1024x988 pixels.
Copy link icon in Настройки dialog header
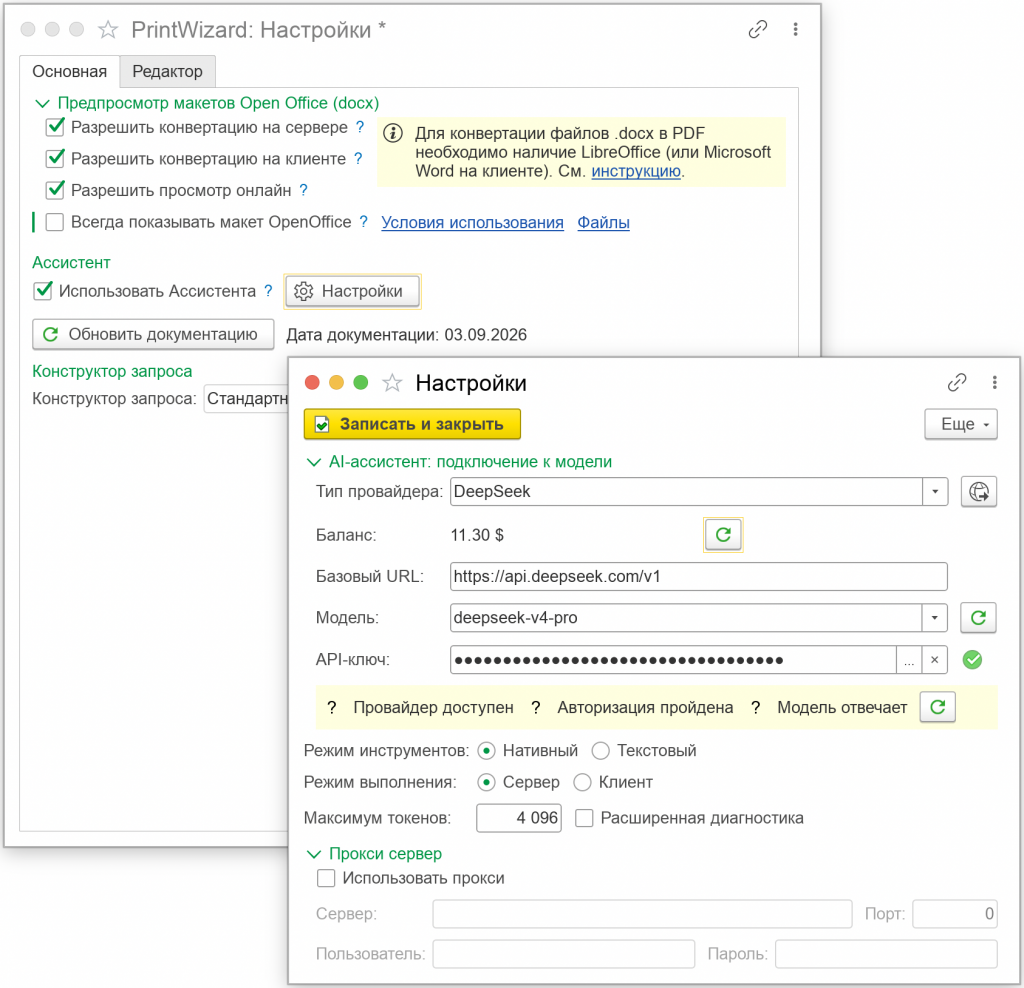tap(956, 383)
